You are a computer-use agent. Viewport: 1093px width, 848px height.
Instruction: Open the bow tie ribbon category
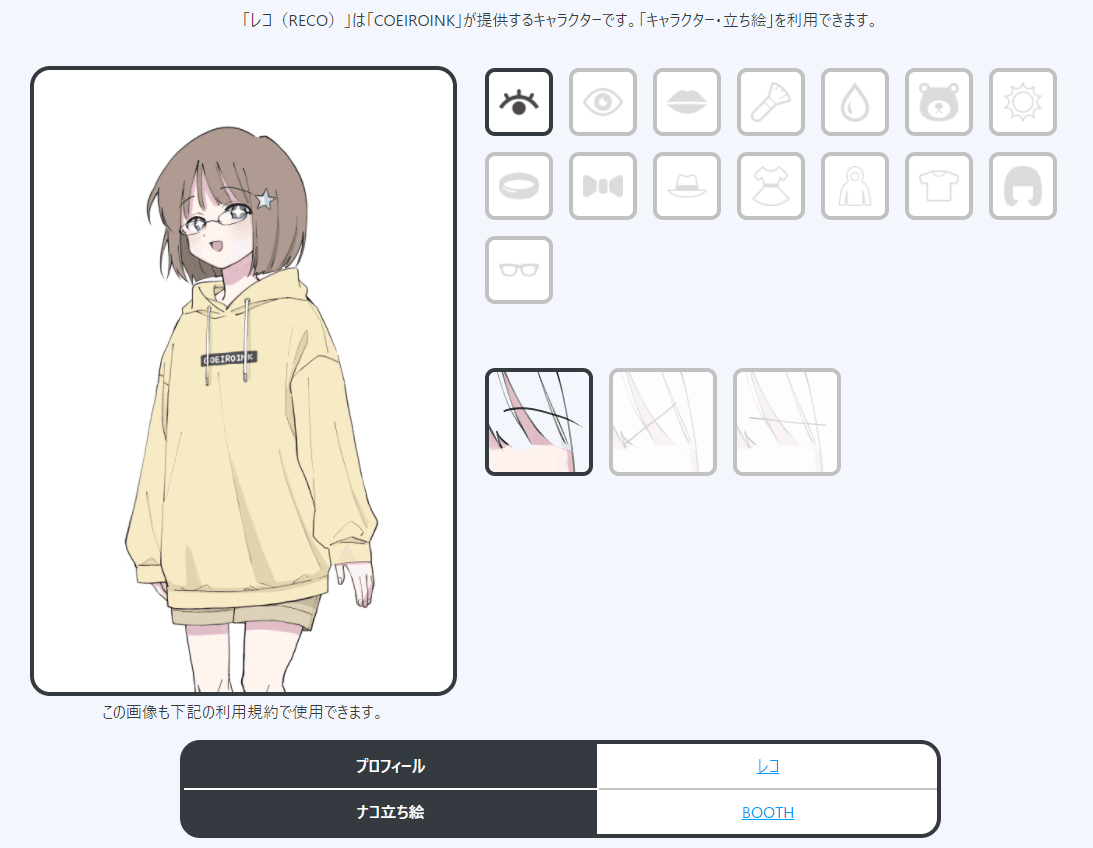point(603,186)
